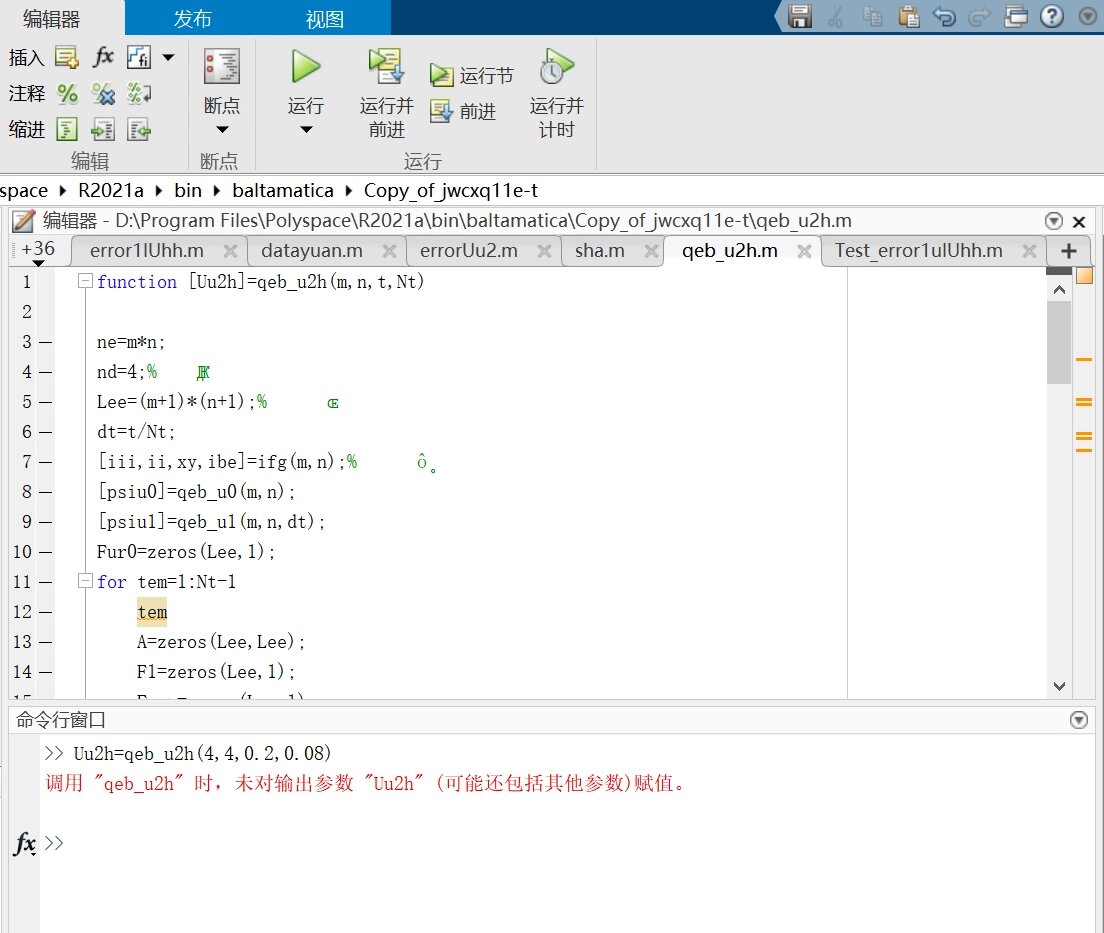Open the +36 hidden tabs dropdown
Screen dimensions: 1104x933
pos(38,252)
